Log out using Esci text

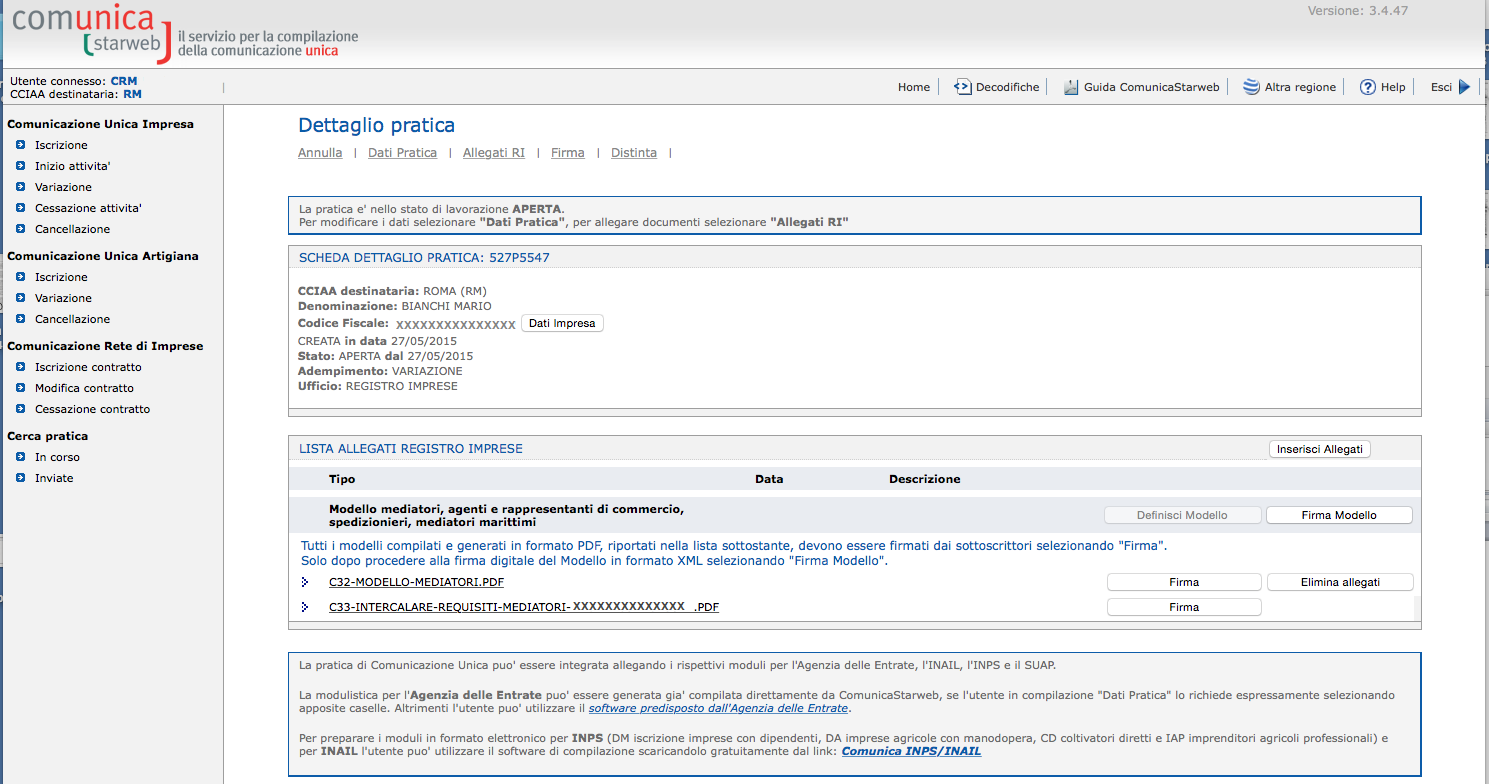(x=1441, y=87)
